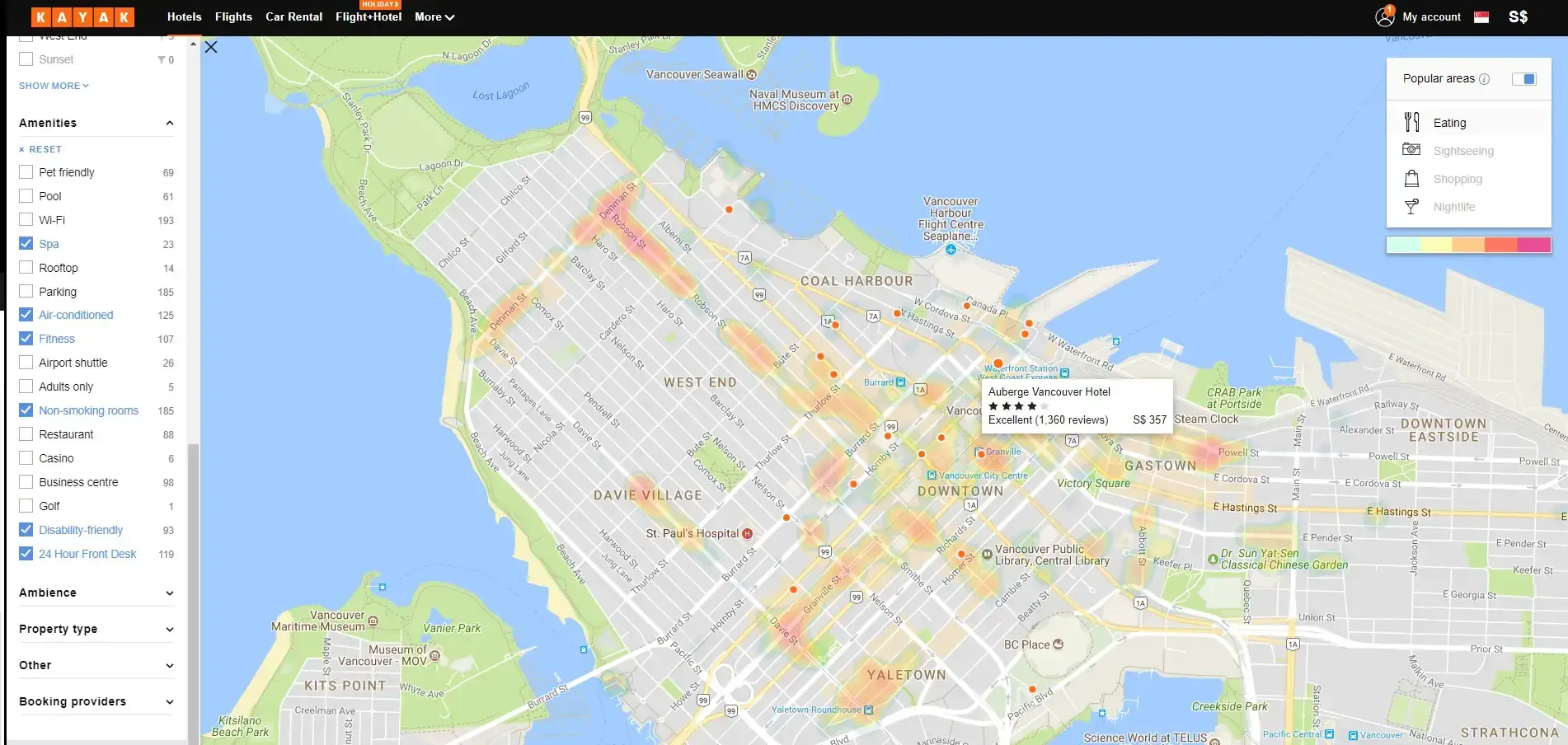Select the Shopping bag icon
This screenshot has height=745, width=1568.
(x=1411, y=178)
